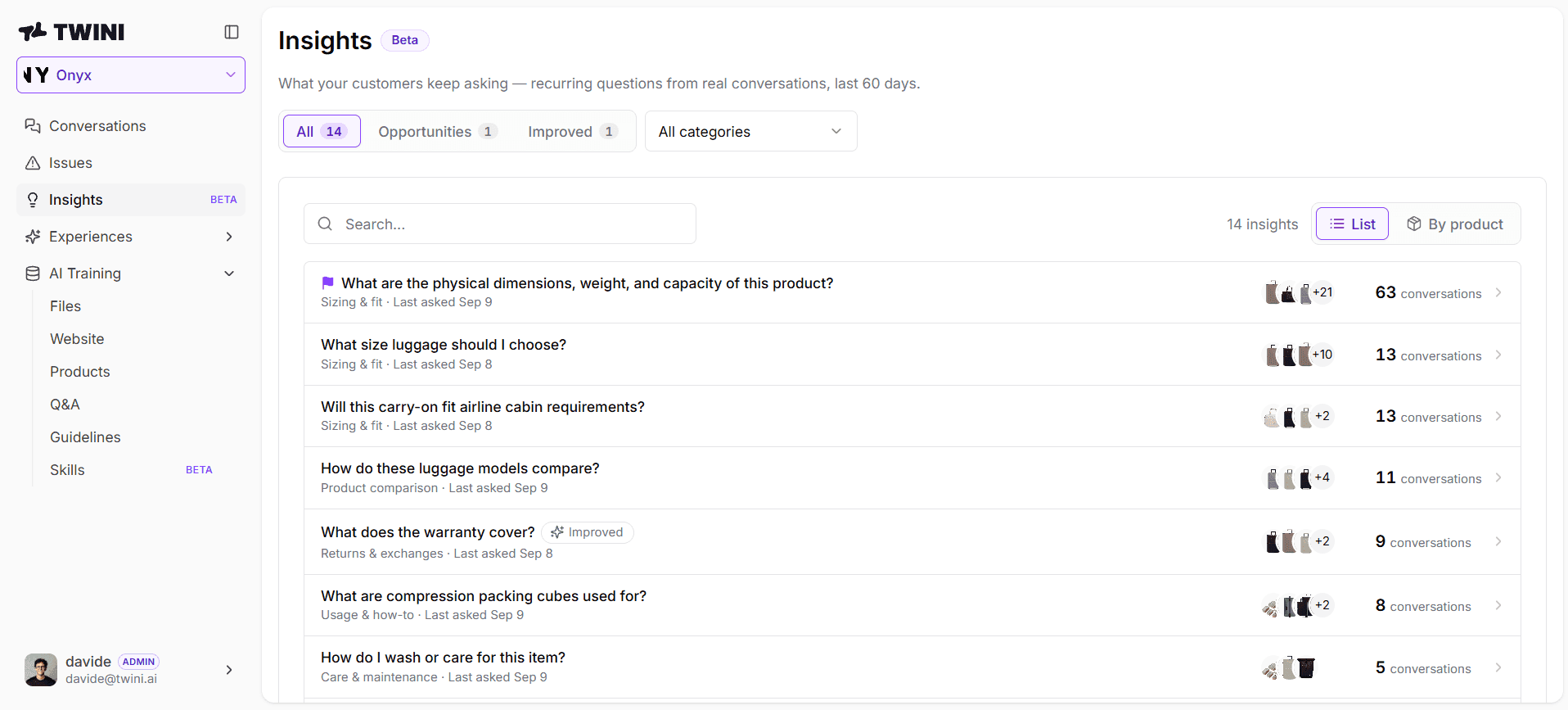Image resolution: width=1568 pixels, height=710 pixels.
Task: Select the Opportunities tab
Action: coord(438,131)
